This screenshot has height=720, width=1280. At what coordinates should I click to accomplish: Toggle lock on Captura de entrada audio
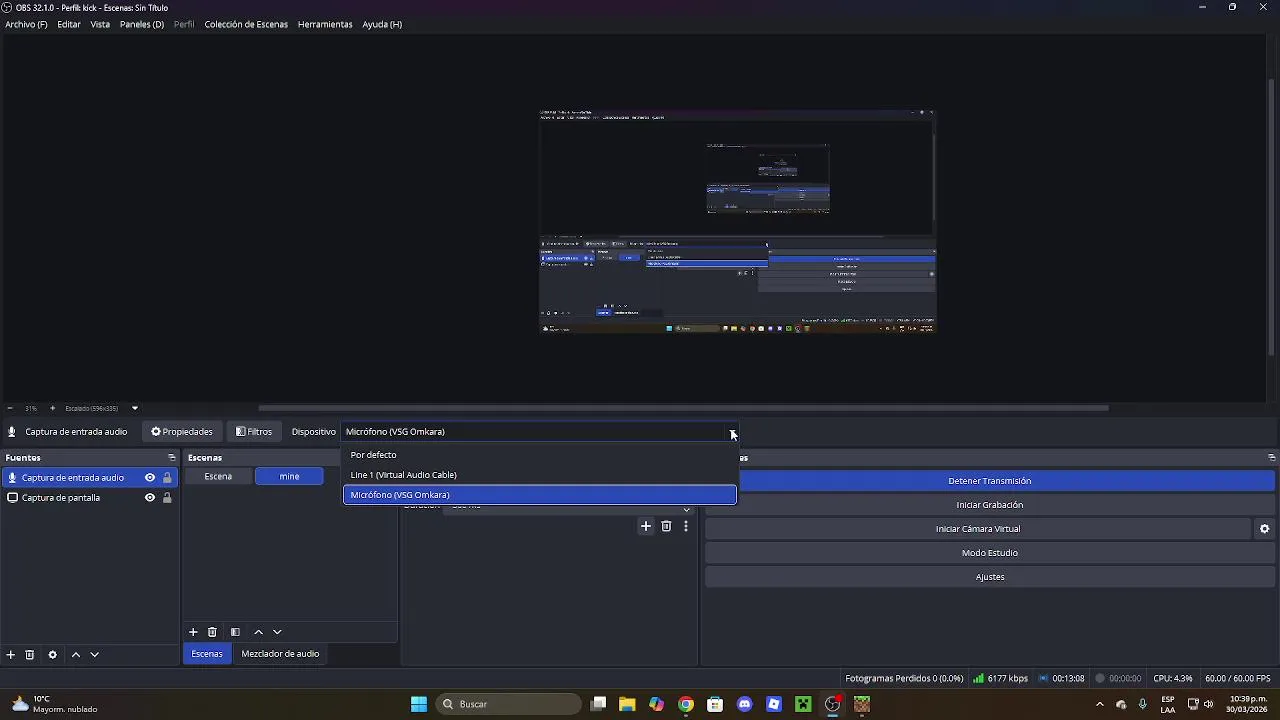[167, 478]
